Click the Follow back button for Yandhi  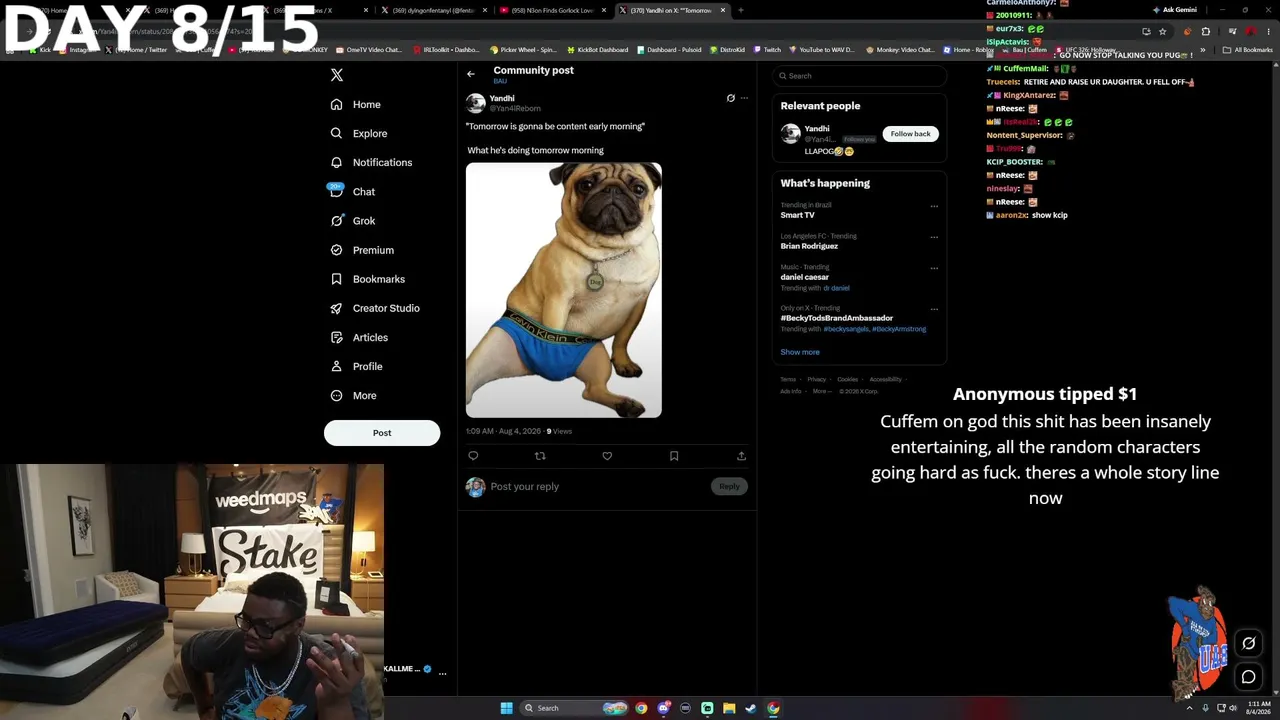click(x=910, y=134)
